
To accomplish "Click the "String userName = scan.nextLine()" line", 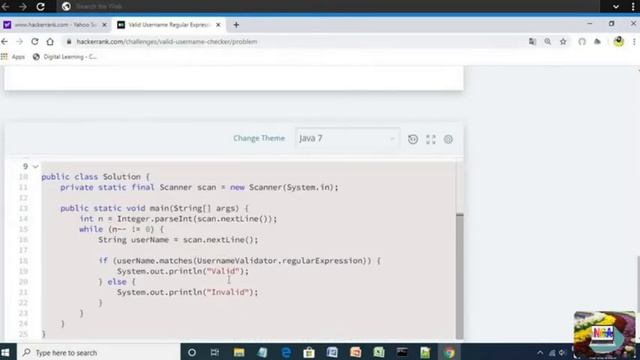I will click(x=178, y=240).
